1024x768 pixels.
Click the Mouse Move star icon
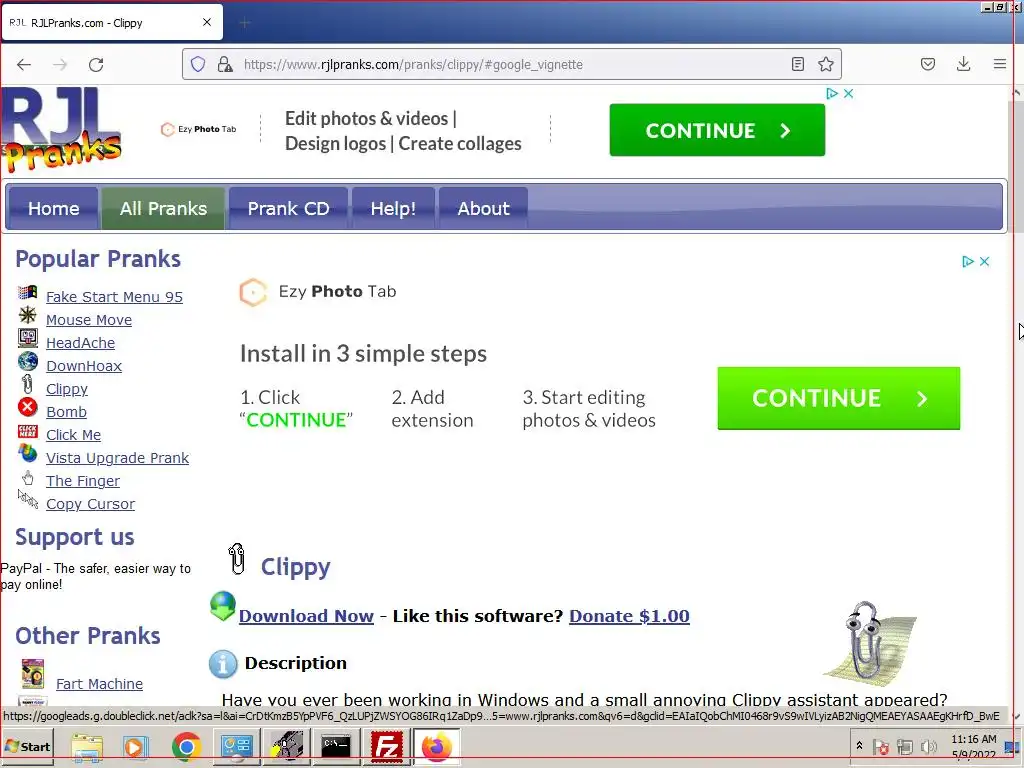pyautogui.click(x=27, y=315)
